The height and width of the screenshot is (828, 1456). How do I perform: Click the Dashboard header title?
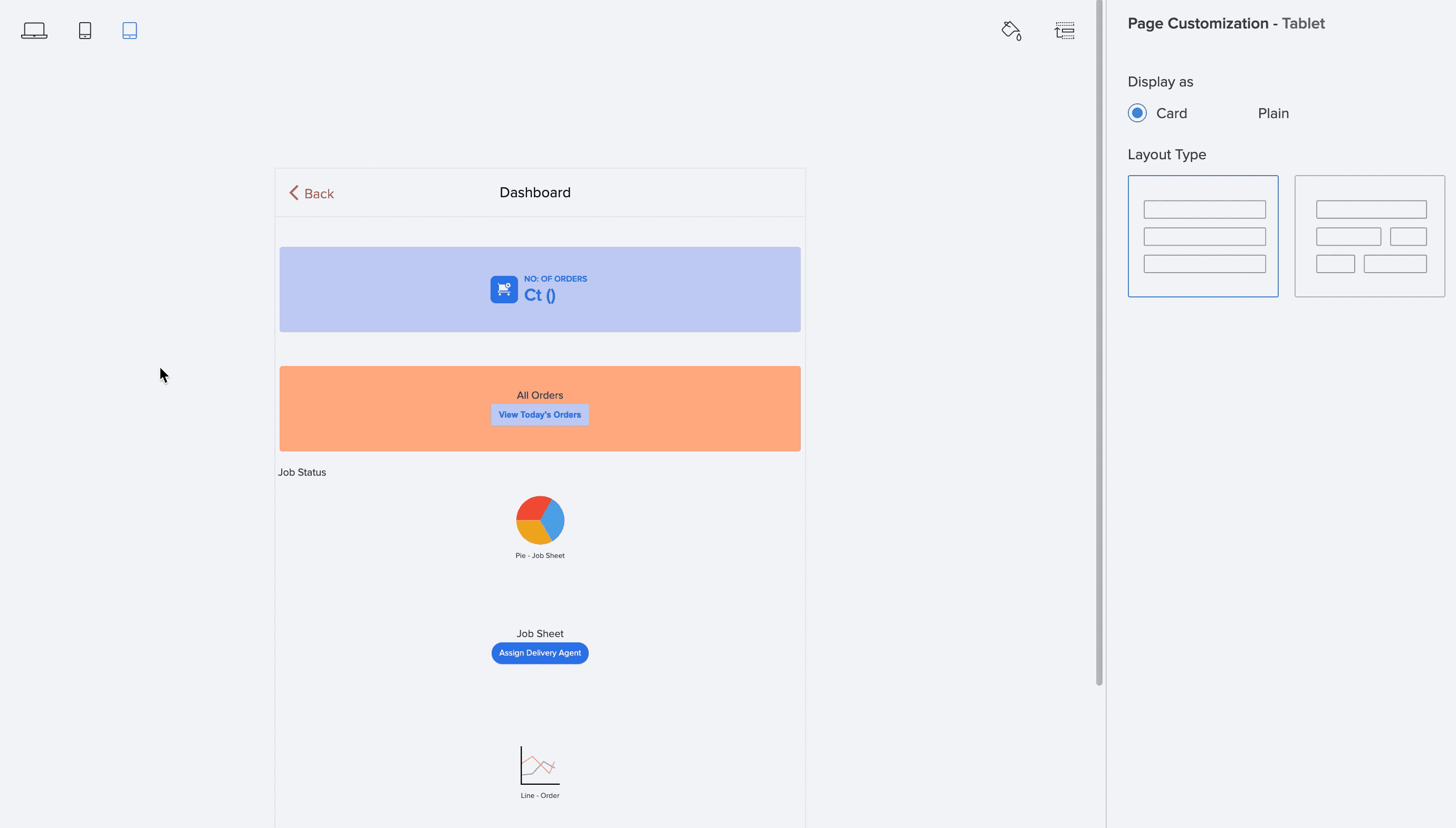(x=534, y=193)
